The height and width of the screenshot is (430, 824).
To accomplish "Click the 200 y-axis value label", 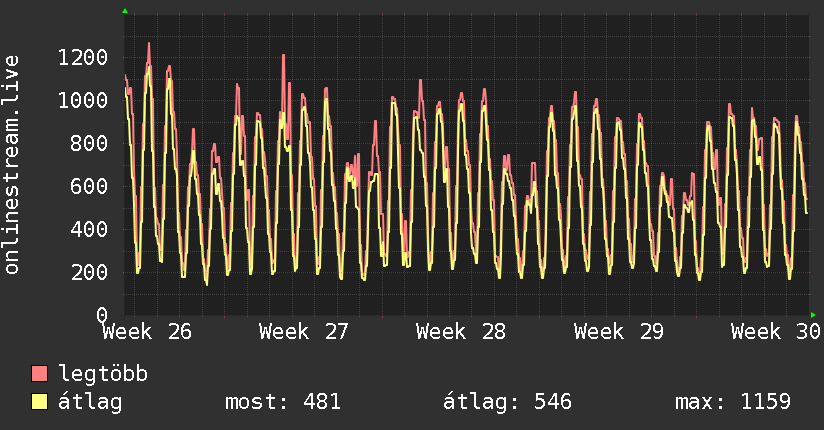I will [x=89, y=272].
